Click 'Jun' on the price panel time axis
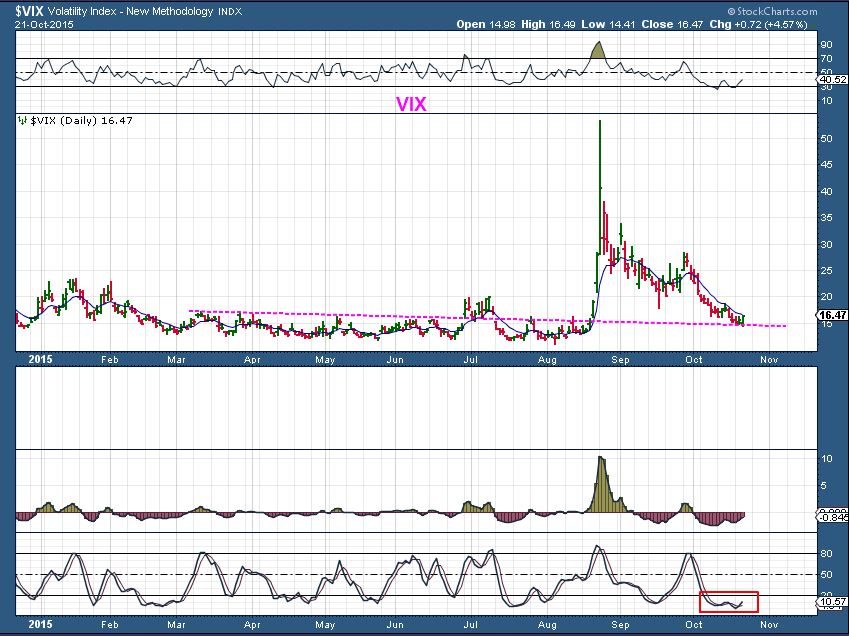The height and width of the screenshot is (636, 849). (395, 359)
